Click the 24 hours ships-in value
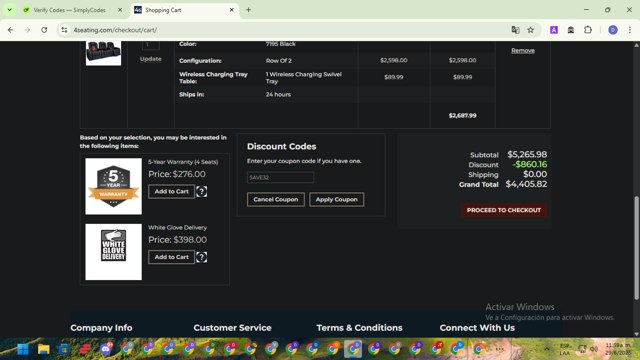Viewport: 640px width, 360px height. tap(278, 94)
